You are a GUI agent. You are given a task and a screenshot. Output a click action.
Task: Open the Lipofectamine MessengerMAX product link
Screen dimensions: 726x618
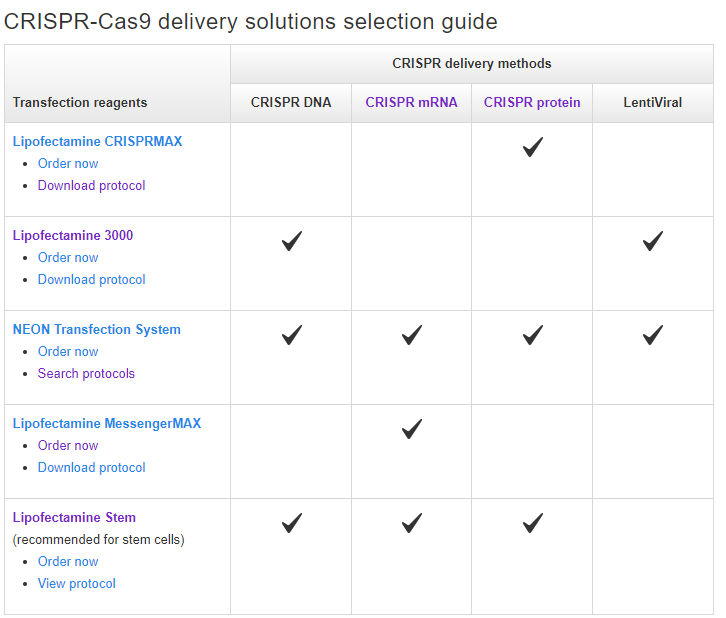click(106, 423)
